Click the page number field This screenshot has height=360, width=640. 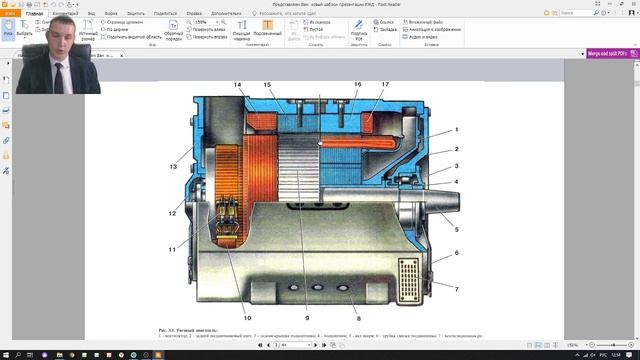tap(292, 345)
